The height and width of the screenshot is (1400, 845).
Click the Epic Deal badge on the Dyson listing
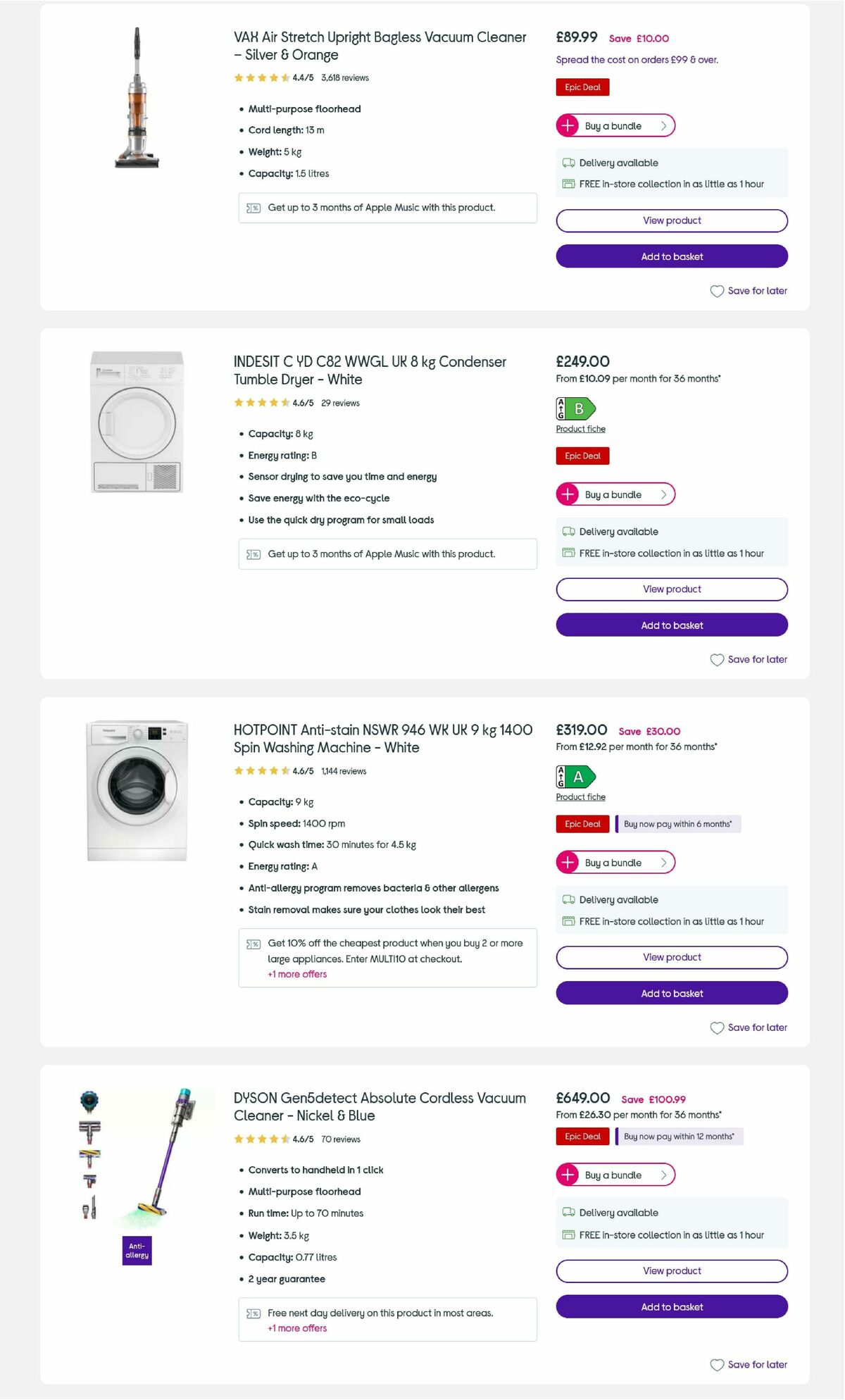pos(582,1136)
